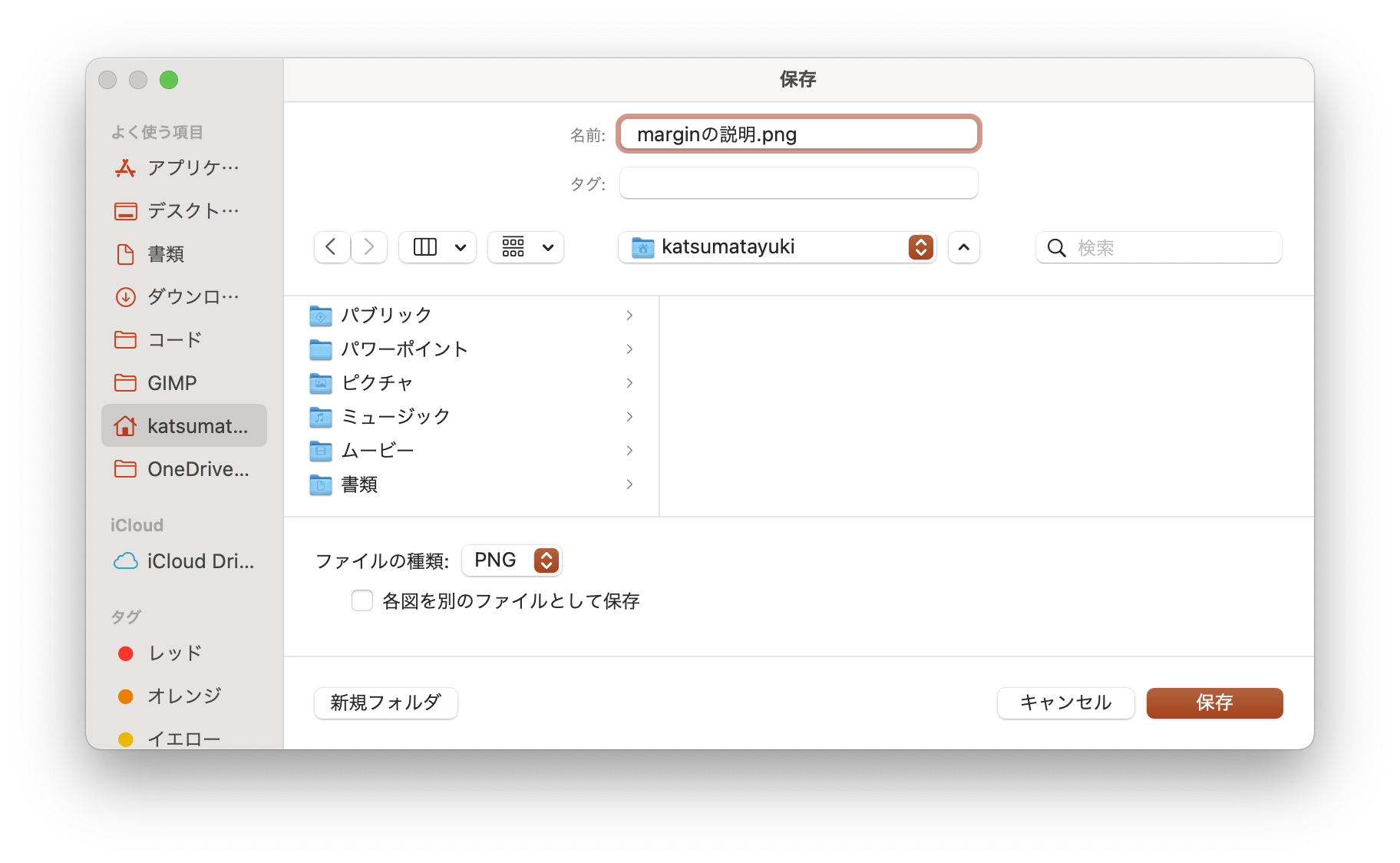Expand パワーポイント via its chevron
Image resolution: width=1400 pixels, height=863 pixels.
pyautogui.click(x=629, y=349)
